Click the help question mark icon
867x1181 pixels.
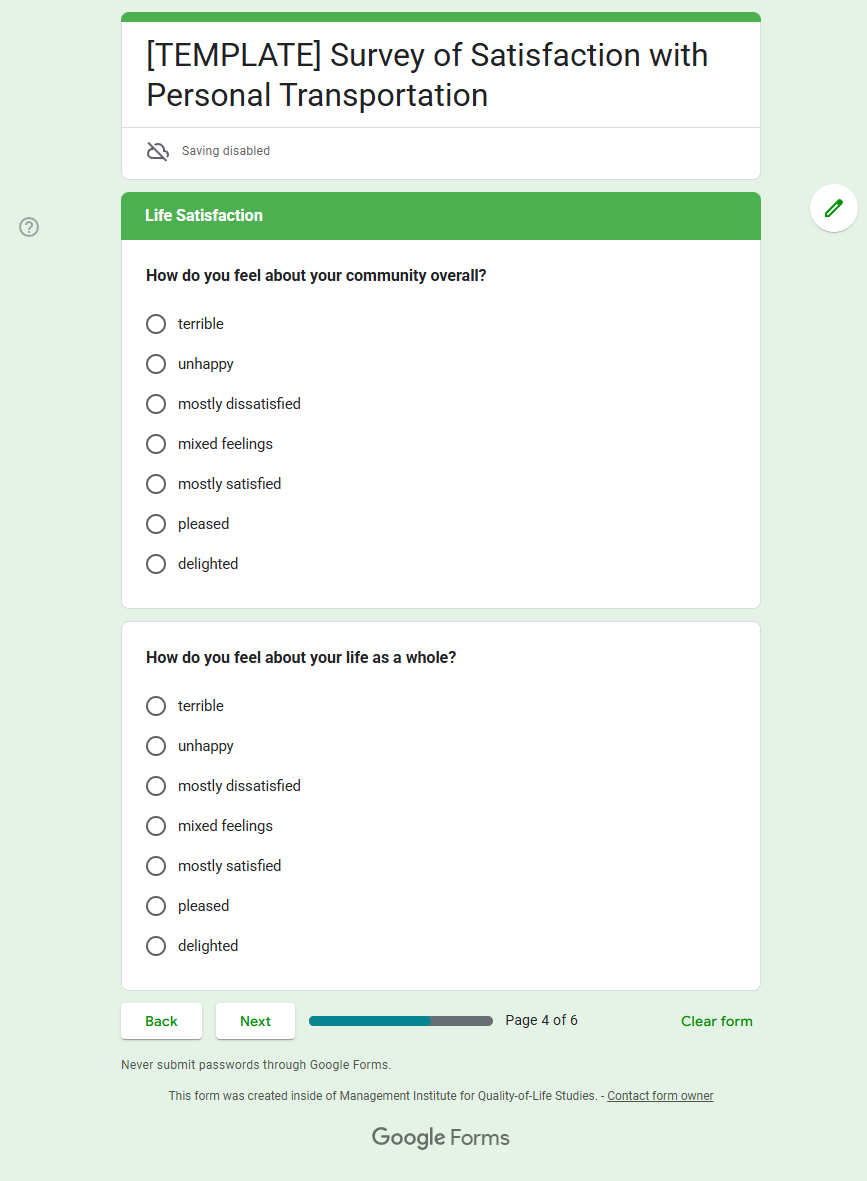[x=29, y=227]
